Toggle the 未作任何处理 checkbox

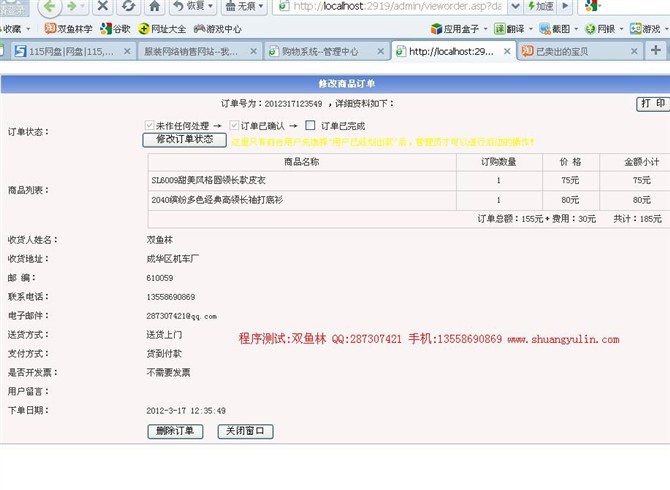[149, 125]
